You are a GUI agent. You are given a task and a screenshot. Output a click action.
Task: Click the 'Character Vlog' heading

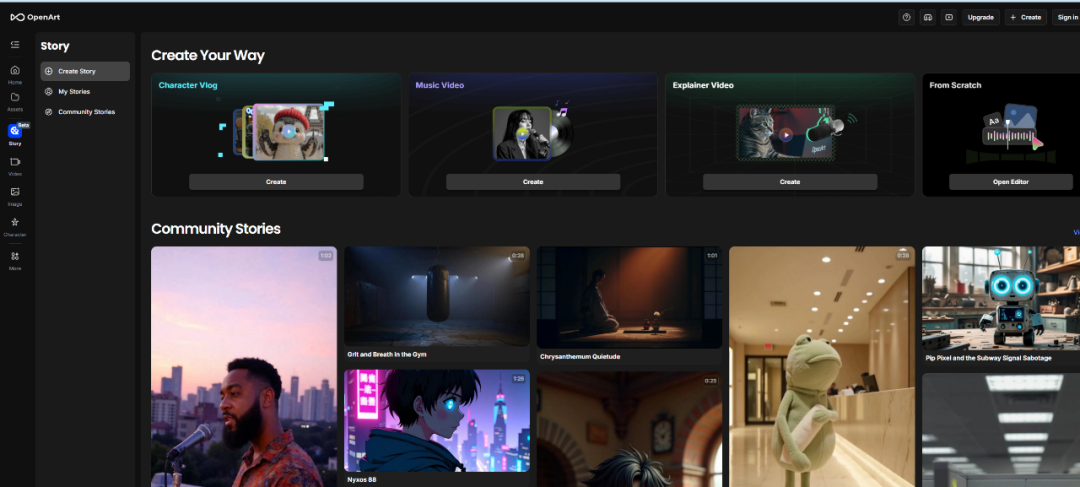pos(188,85)
